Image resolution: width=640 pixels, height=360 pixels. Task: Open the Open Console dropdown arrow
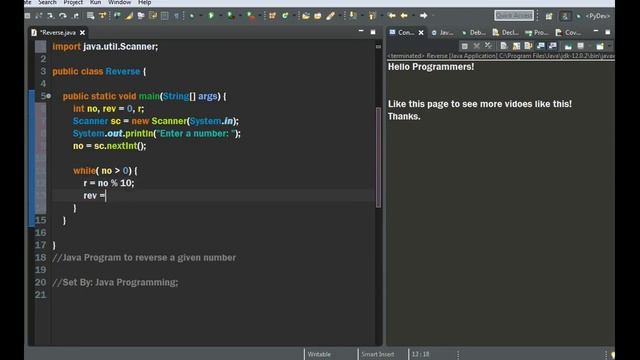(x=609, y=46)
